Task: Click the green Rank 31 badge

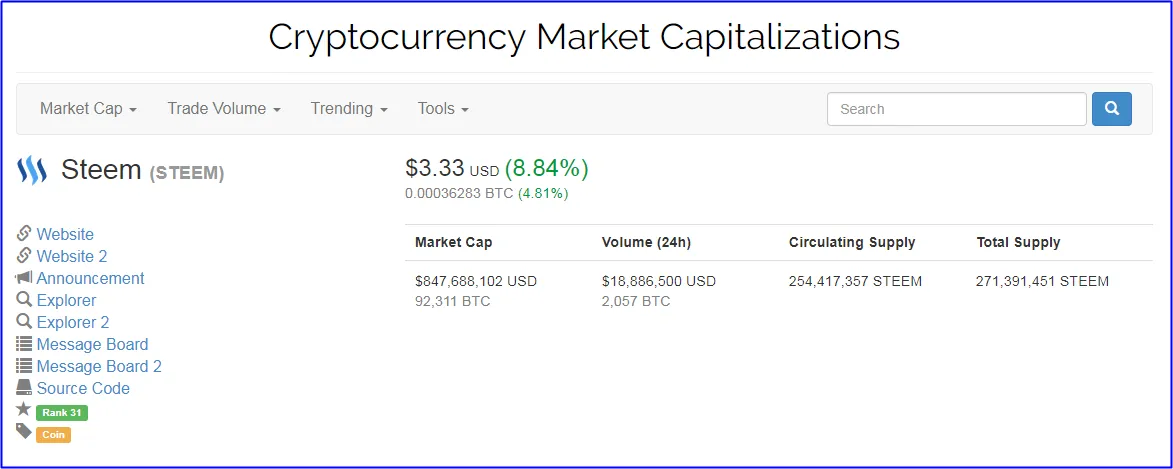Action: (62, 413)
